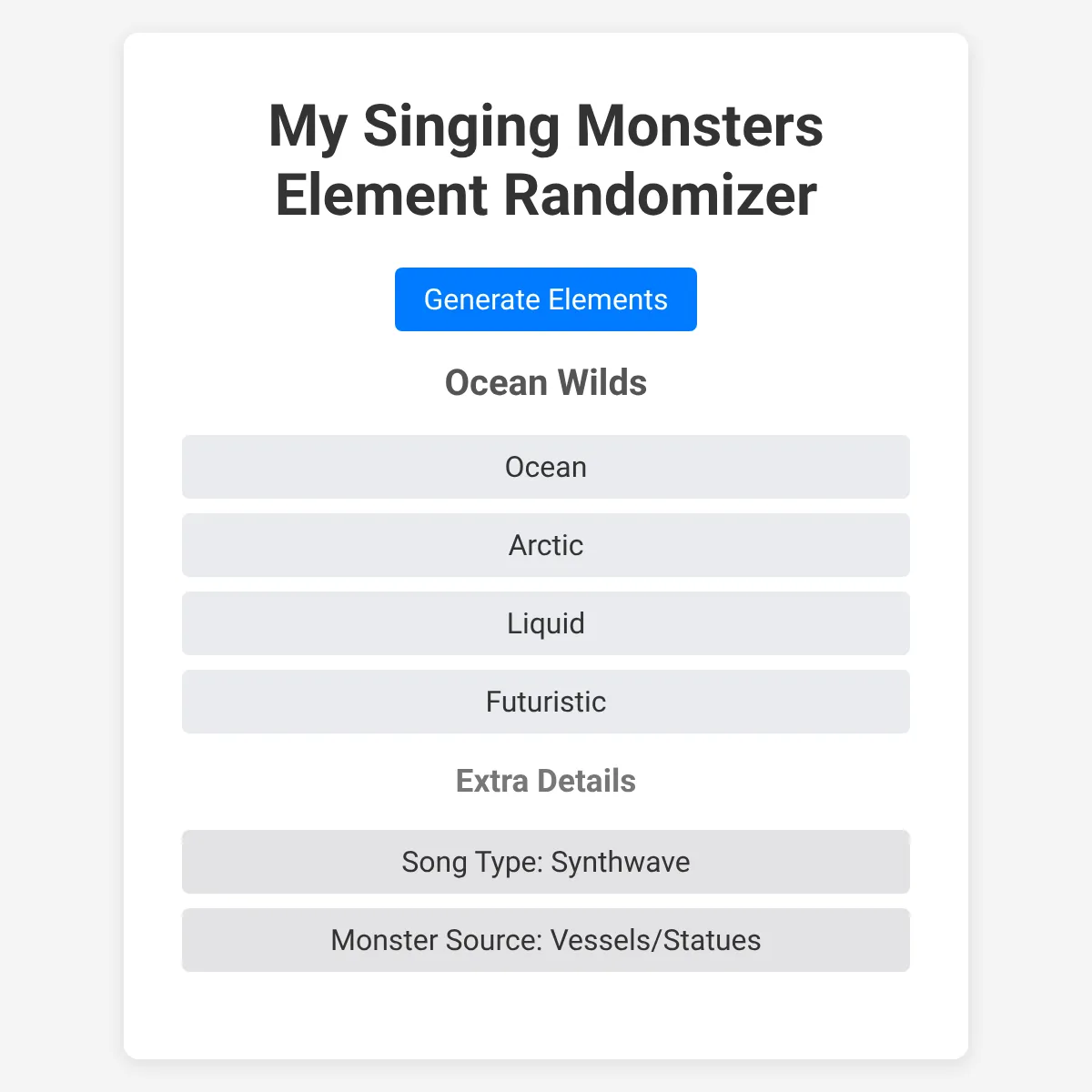Image resolution: width=1092 pixels, height=1092 pixels.
Task: Click the "Vessels/Statues" text in Monster Source
Action: [x=655, y=940]
